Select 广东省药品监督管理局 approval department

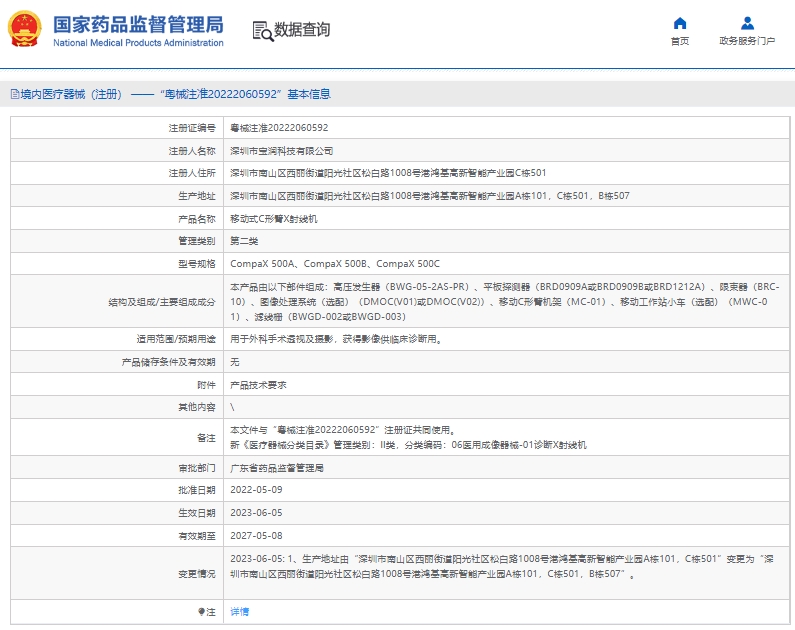click(277, 468)
